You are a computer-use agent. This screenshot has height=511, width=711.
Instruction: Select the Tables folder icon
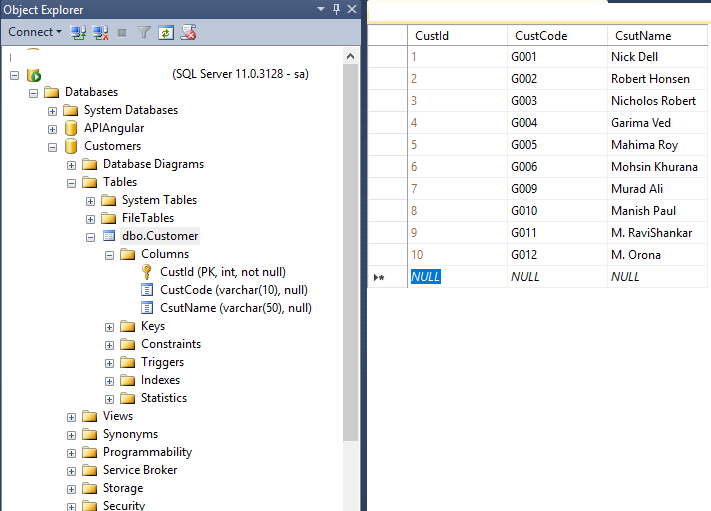90,182
